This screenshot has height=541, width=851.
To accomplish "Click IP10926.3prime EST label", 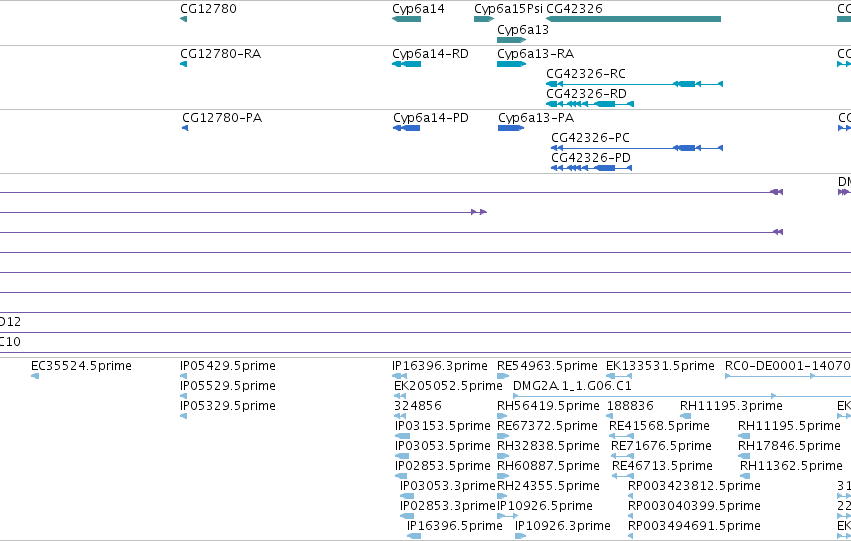I will [x=562, y=526].
